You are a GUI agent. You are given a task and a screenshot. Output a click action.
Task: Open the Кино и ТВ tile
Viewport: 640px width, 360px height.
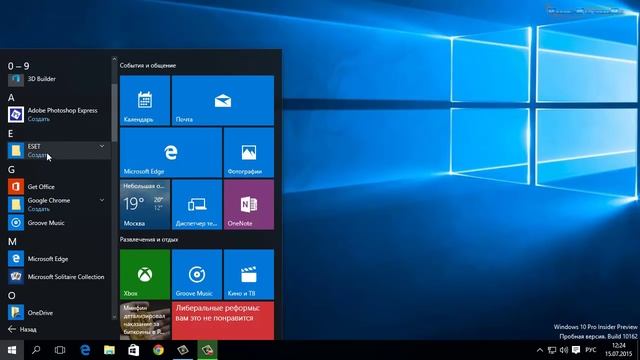(x=249, y=275)
